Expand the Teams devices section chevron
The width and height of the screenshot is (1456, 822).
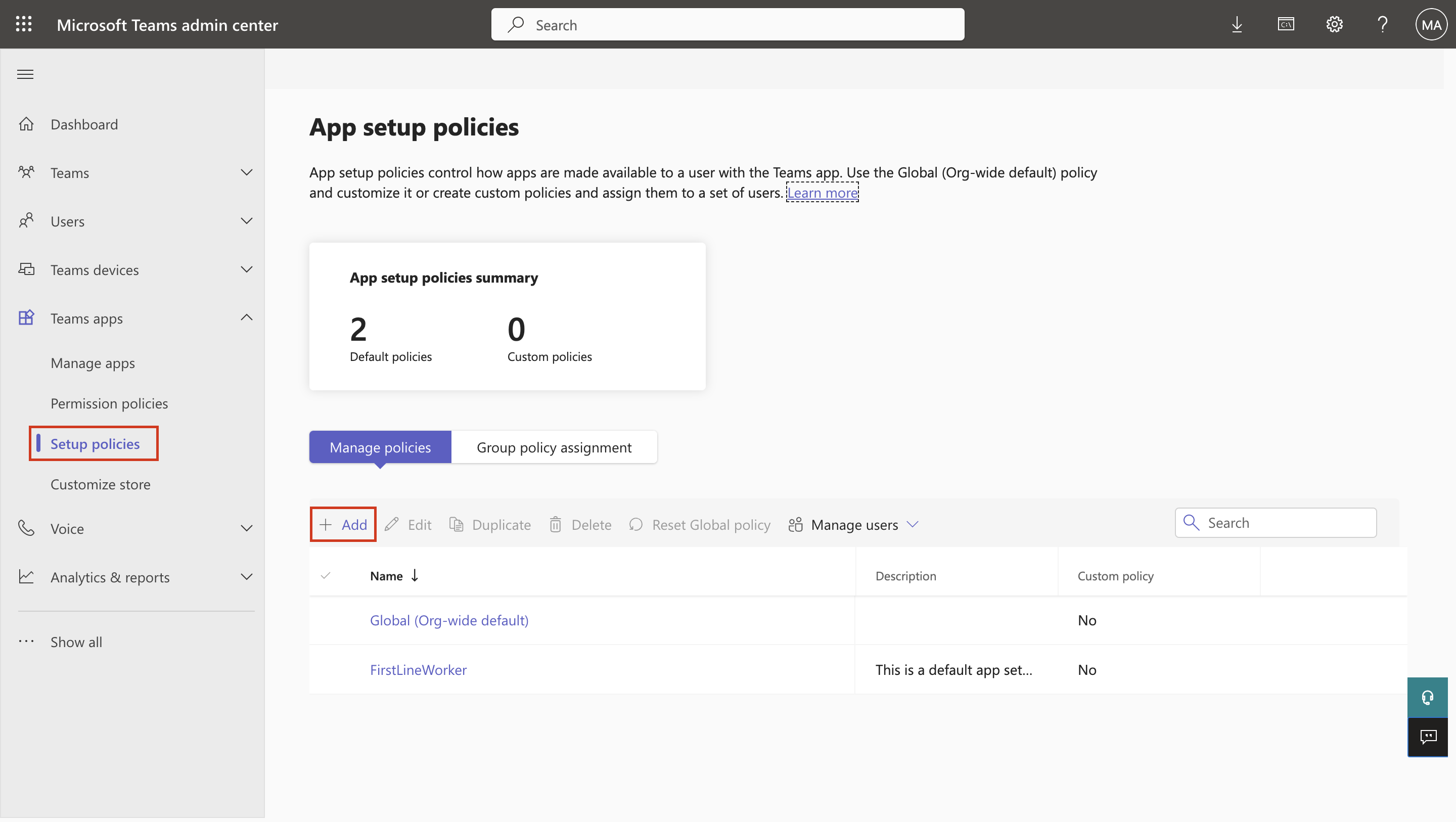(246, 269)
